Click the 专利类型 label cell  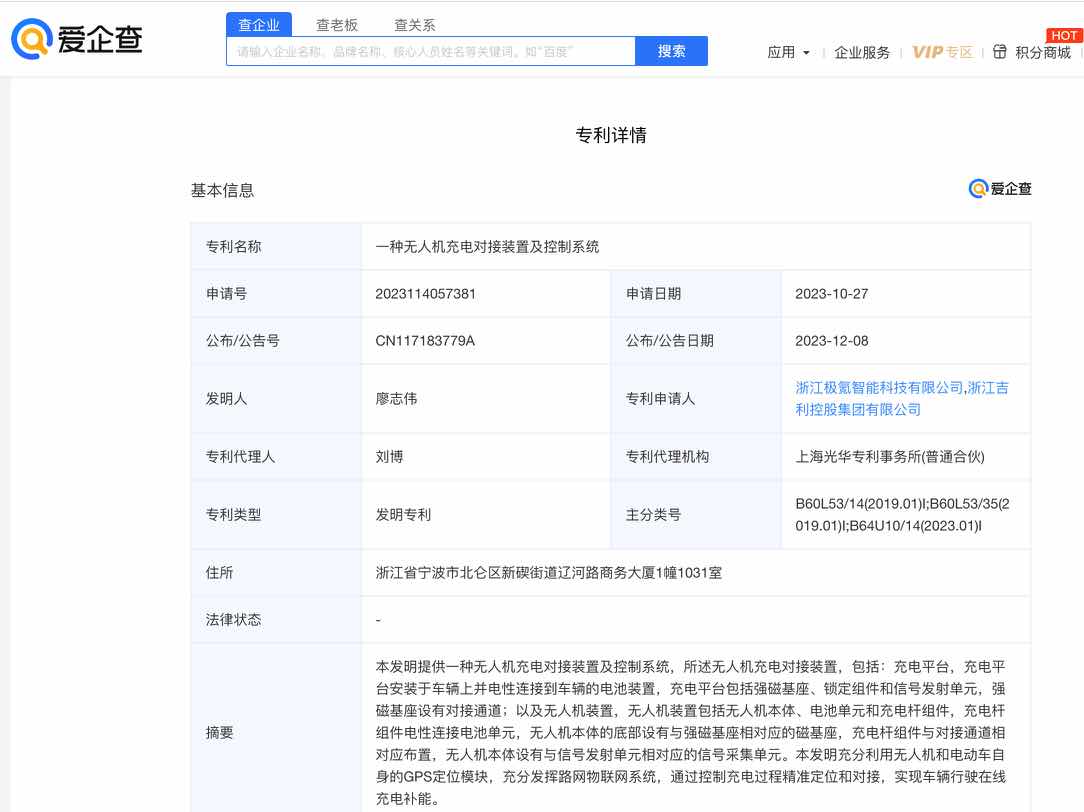[276, 515]
